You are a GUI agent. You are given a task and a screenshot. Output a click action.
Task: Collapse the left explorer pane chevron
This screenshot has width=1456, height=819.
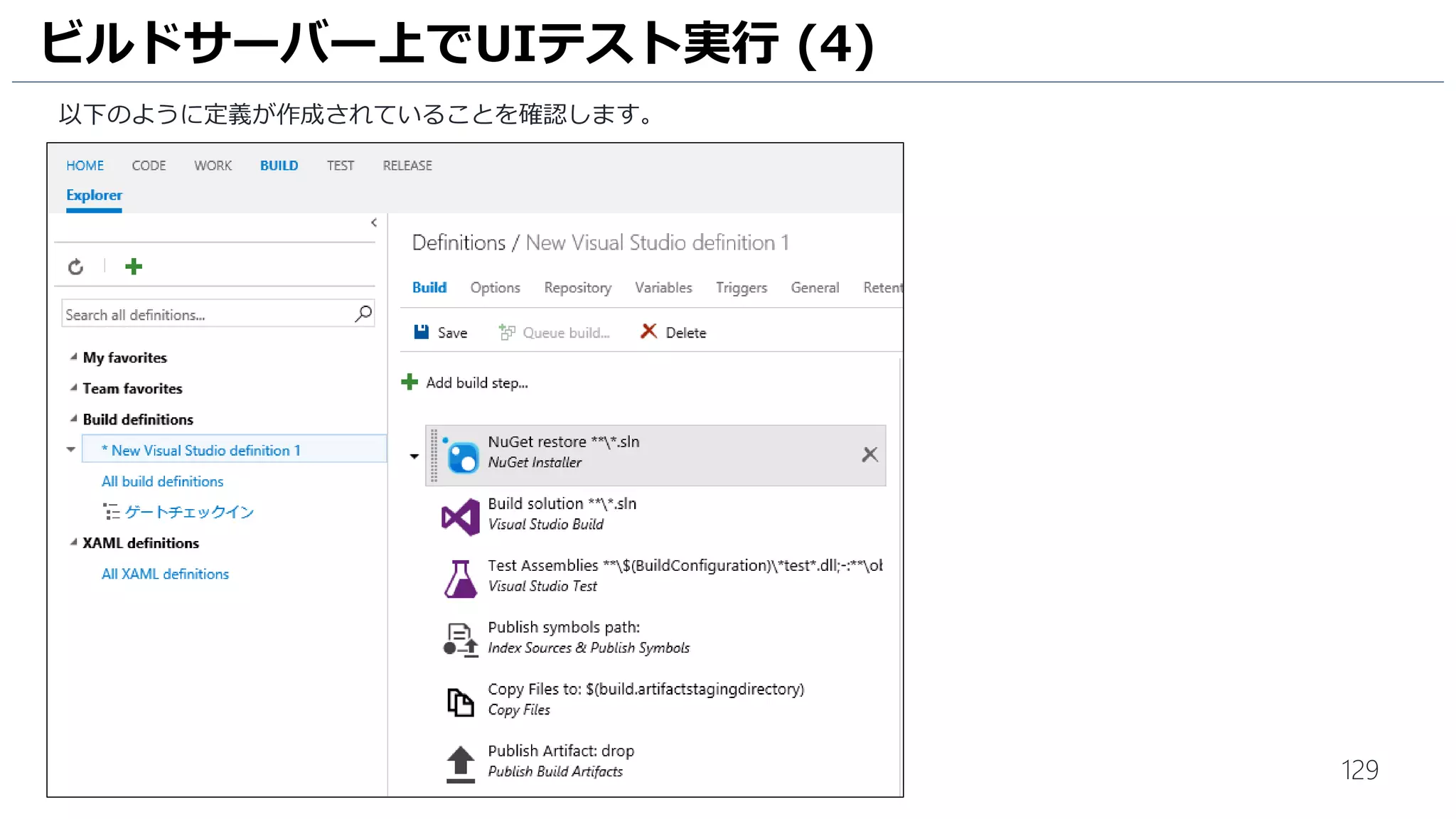click(374, 223)
